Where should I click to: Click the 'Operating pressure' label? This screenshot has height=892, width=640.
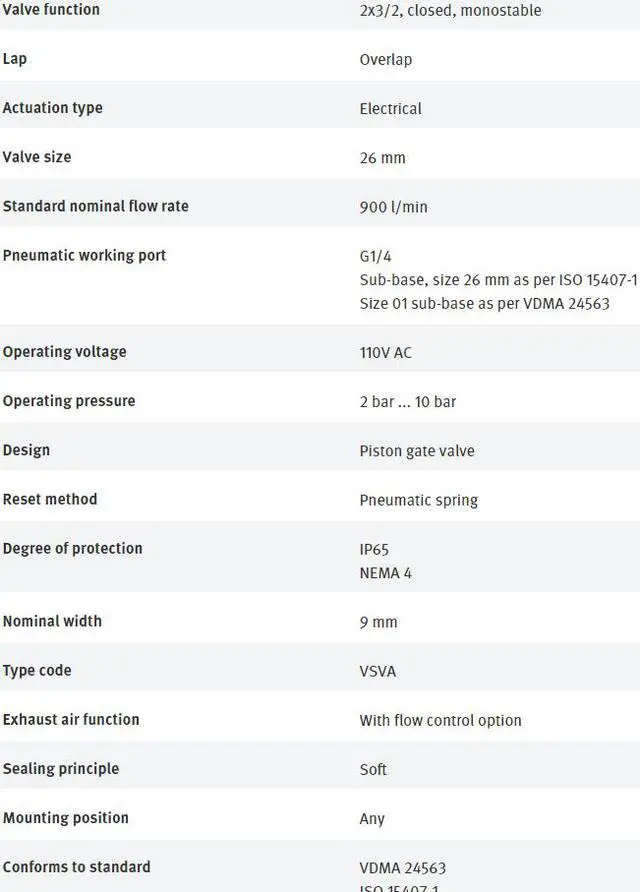click(68, 401)
